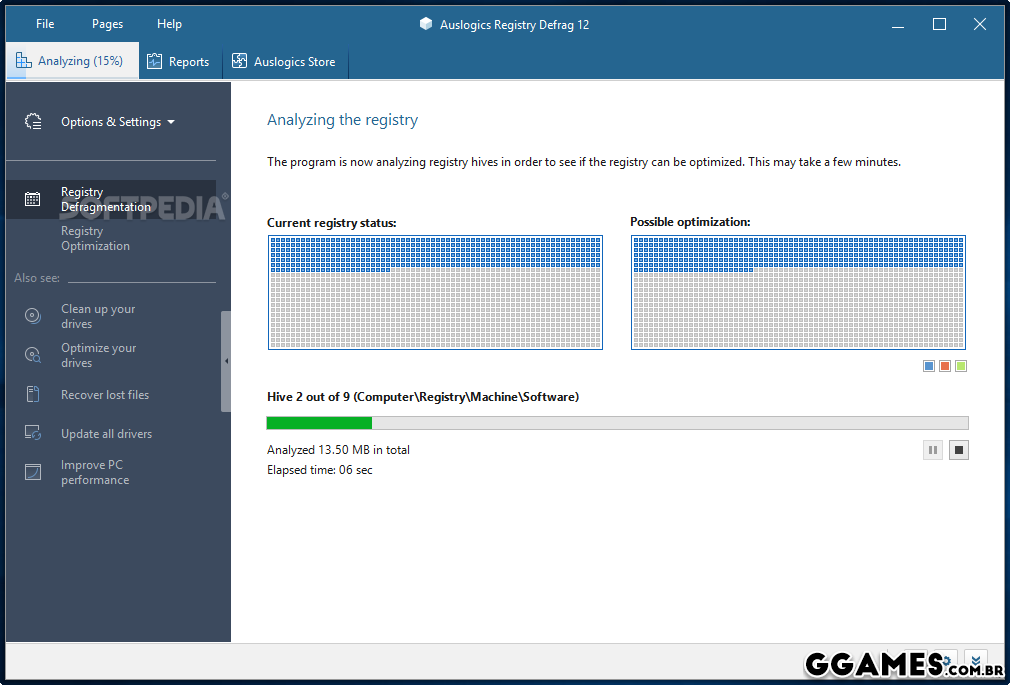
Task: Click the Options & Settings gear icon
Action: [x=33, y=122]
